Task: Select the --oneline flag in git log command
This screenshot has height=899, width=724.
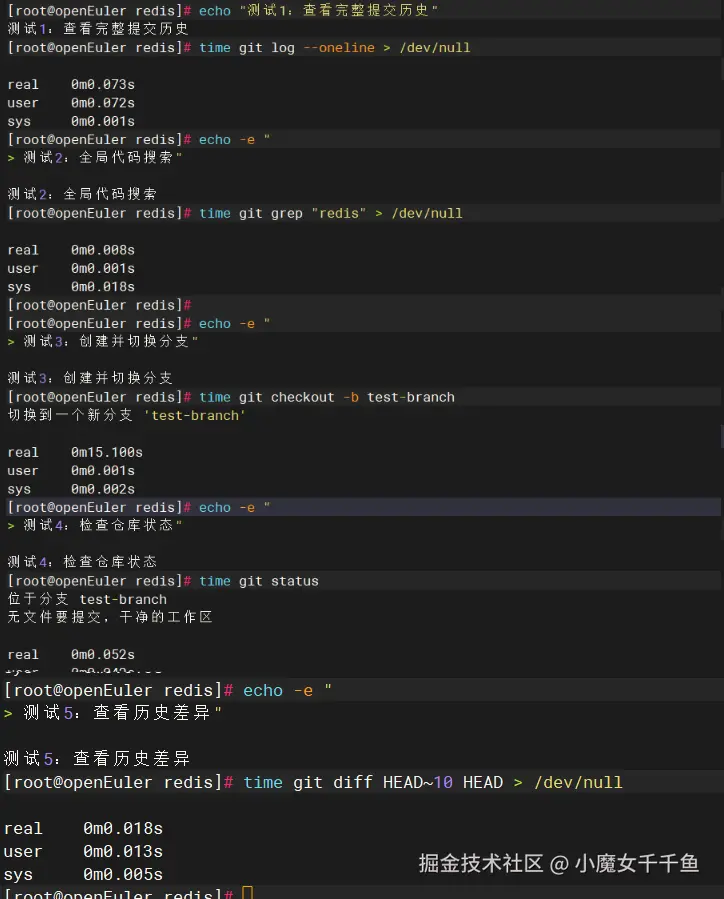Action: click(x=339, y=48)
